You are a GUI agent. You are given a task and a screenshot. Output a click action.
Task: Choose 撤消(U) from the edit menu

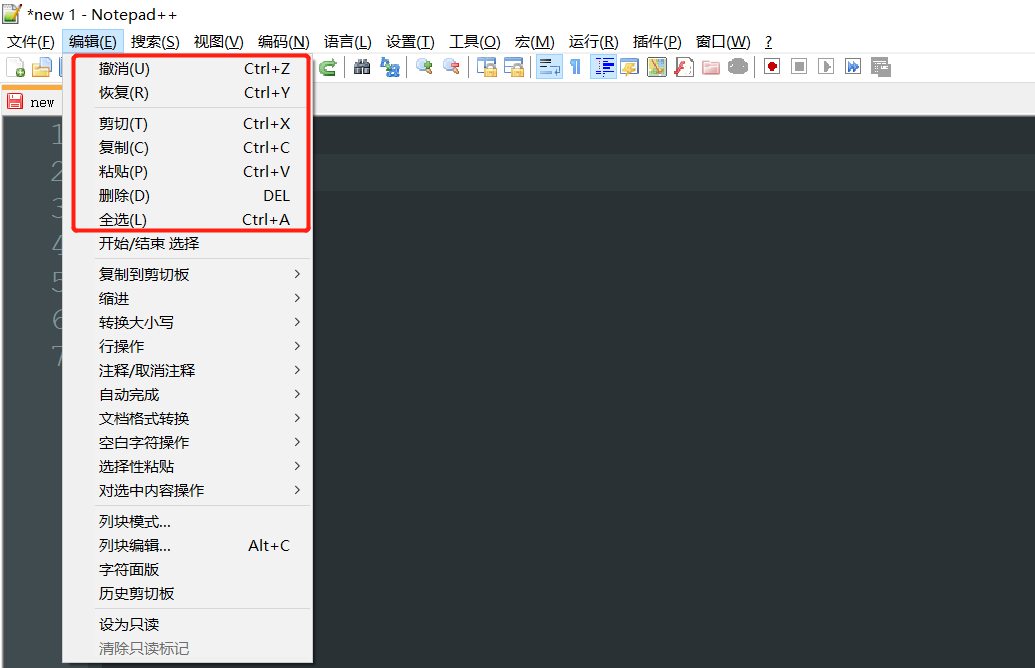click(x=187, y=69)
